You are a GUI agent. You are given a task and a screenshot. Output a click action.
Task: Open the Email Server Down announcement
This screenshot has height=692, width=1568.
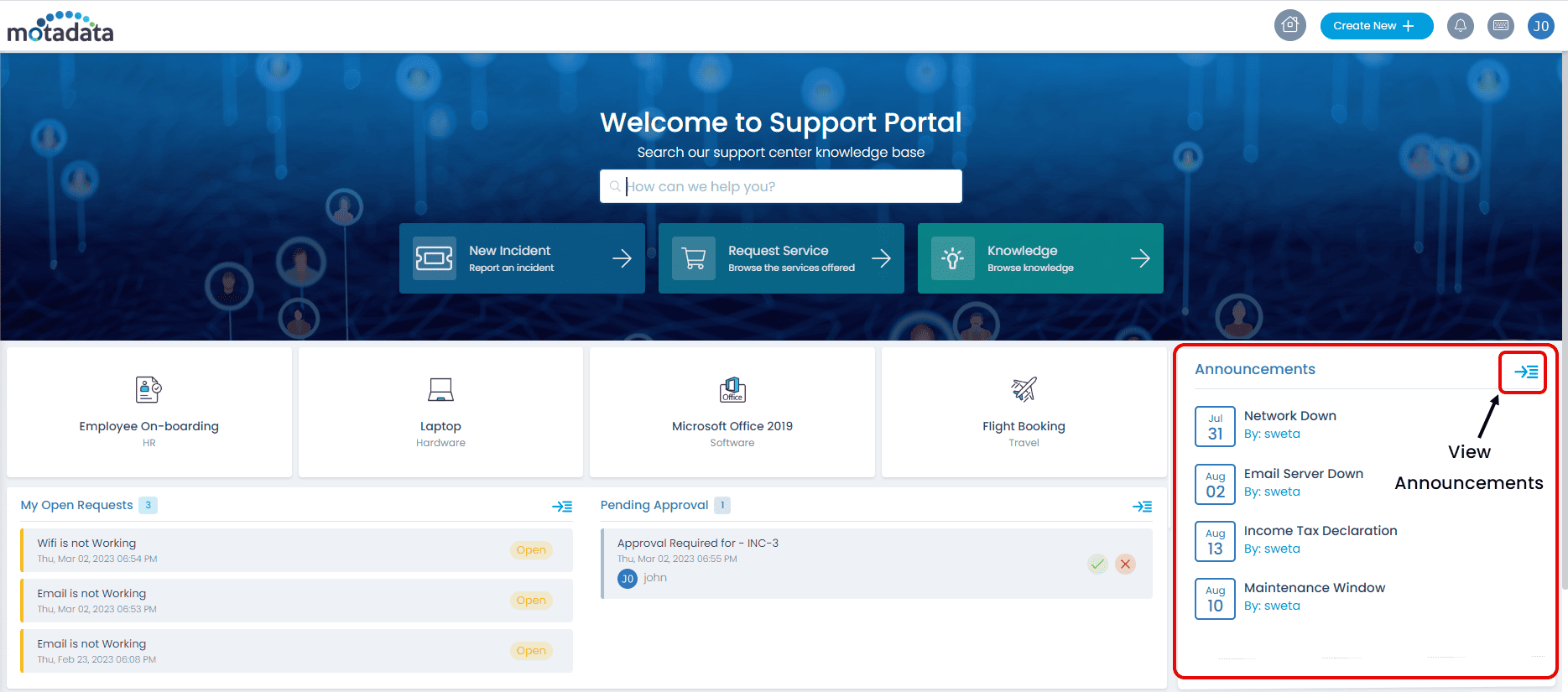1304,474
